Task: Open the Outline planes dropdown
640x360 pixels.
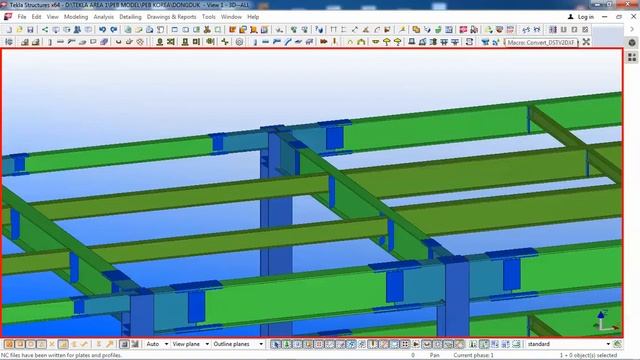Action: [x=238, y=344]
